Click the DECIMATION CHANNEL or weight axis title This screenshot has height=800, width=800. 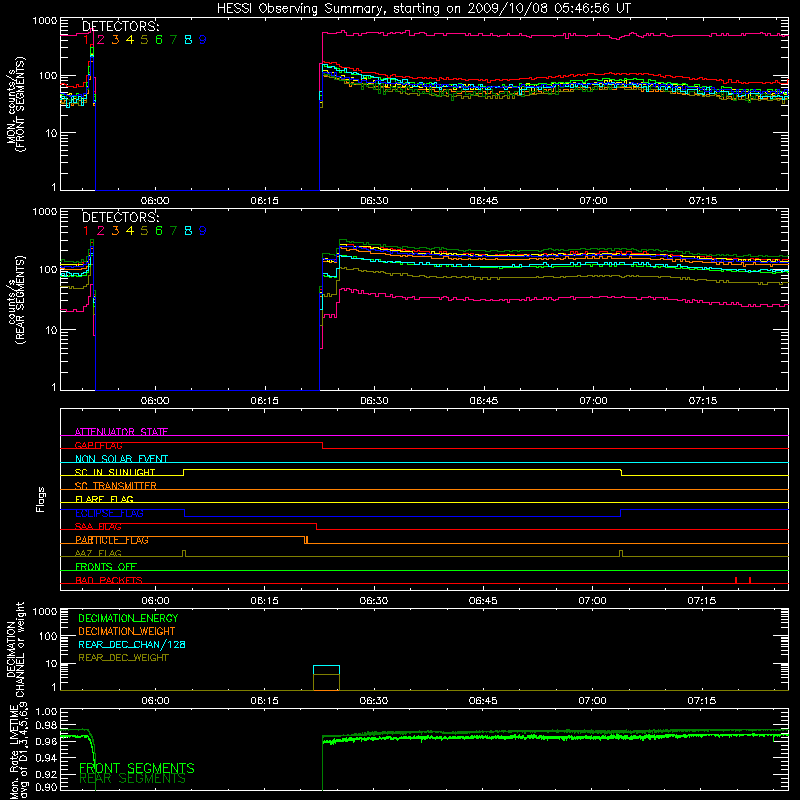click(x=15, y=649)
